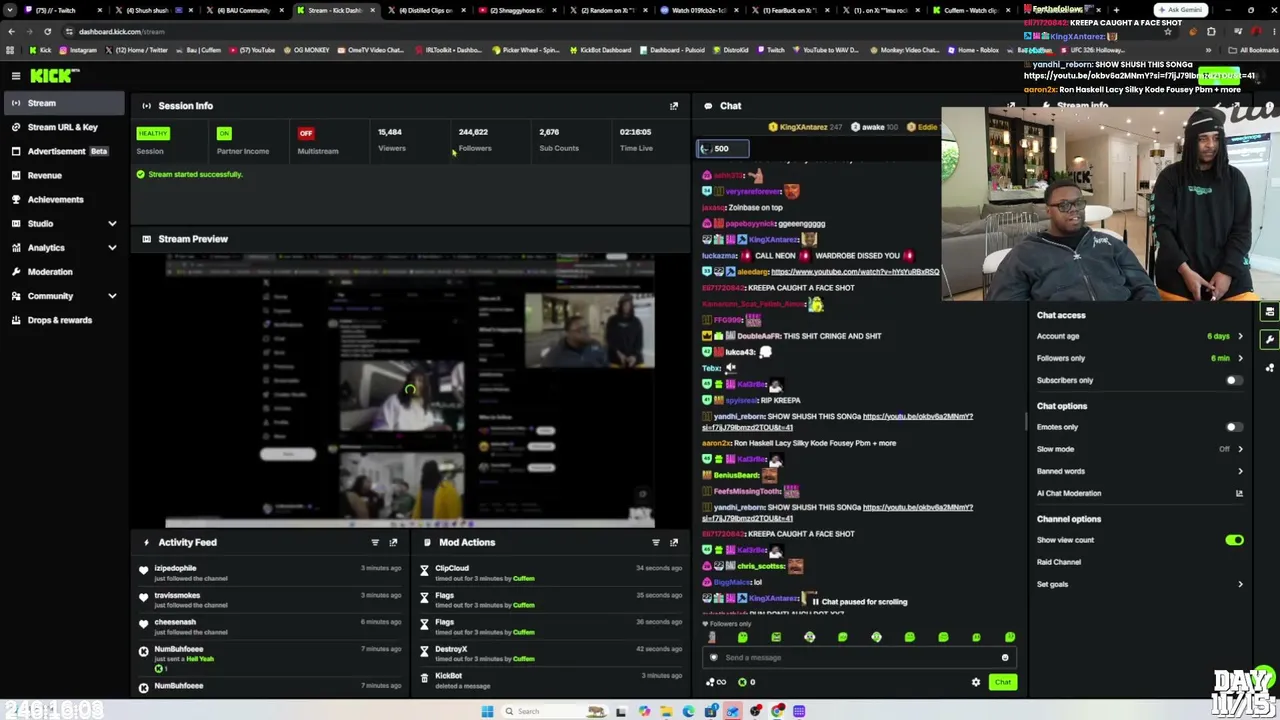1280x720 pixels.
Task: Expand Followers only duration settings
Action: pos(1240,358)
